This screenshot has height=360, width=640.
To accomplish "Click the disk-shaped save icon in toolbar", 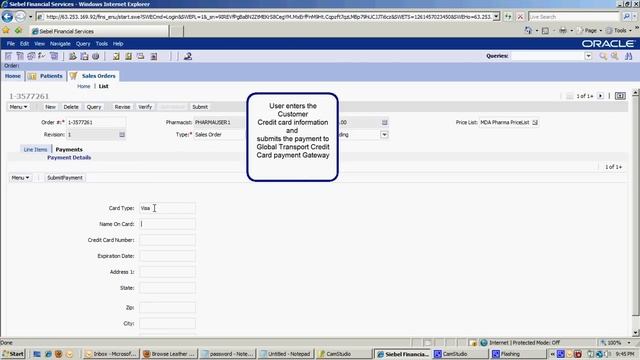I will point(84,56).
